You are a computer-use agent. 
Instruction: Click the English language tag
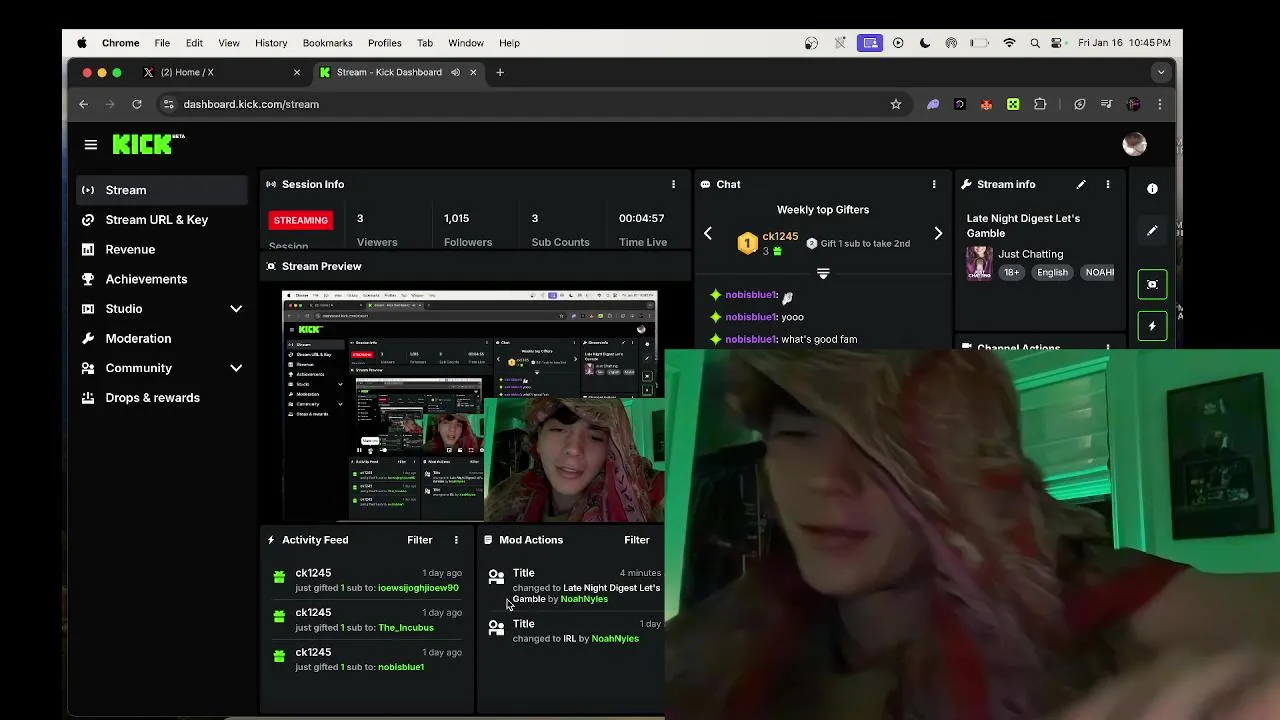(1052, 272)
